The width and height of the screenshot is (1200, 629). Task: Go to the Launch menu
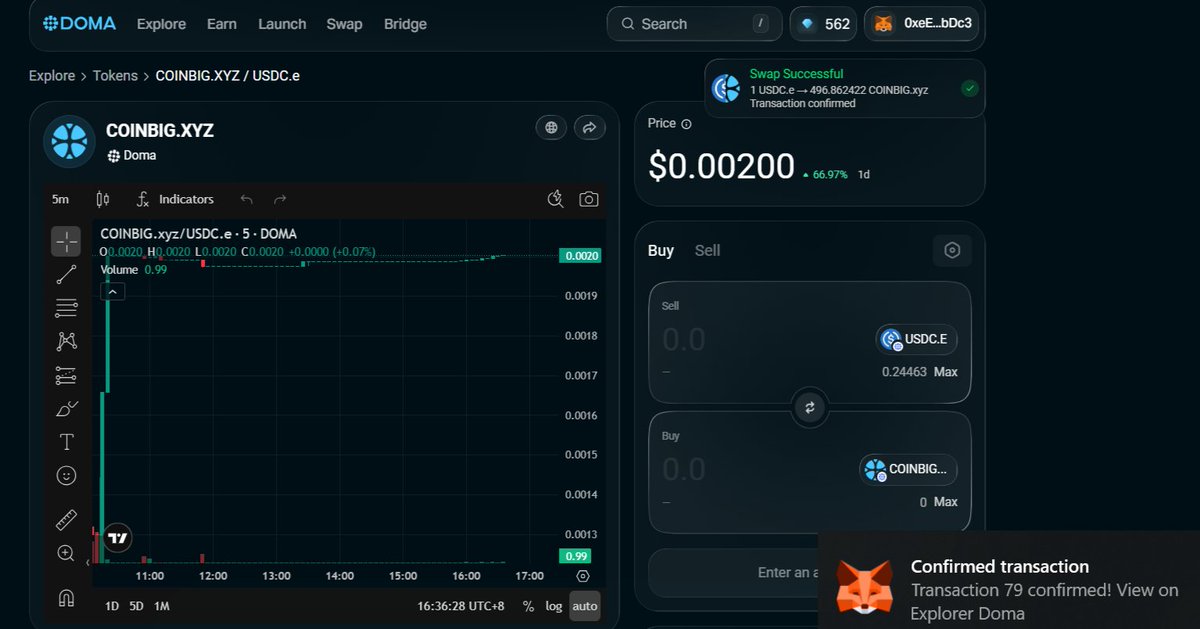[282, 24]
